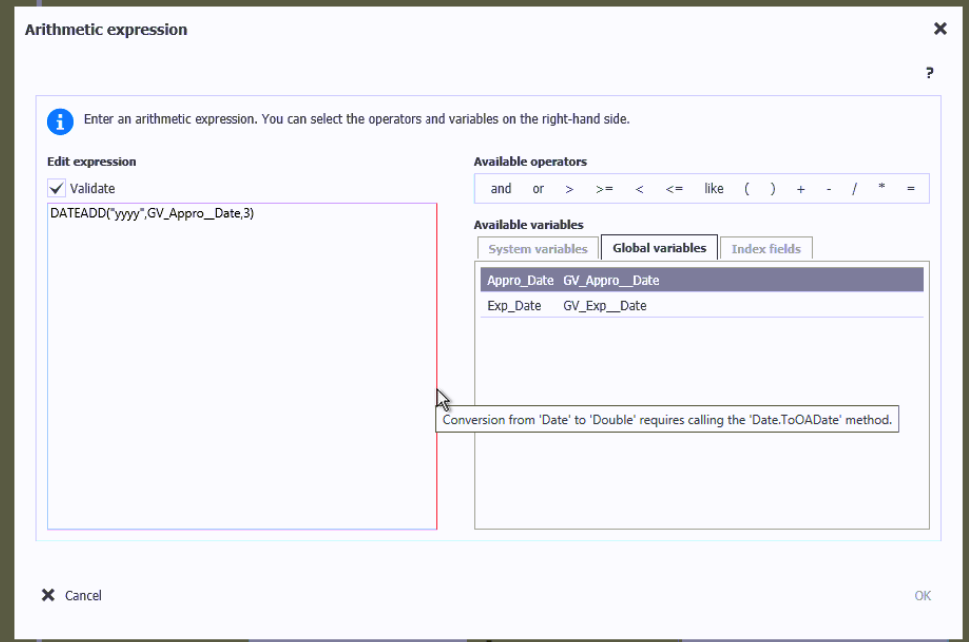Image resolution: width=969 pixels, height=642 pixels.
Task: Insert the greater-than operator
Action: (x=569, y=189)
